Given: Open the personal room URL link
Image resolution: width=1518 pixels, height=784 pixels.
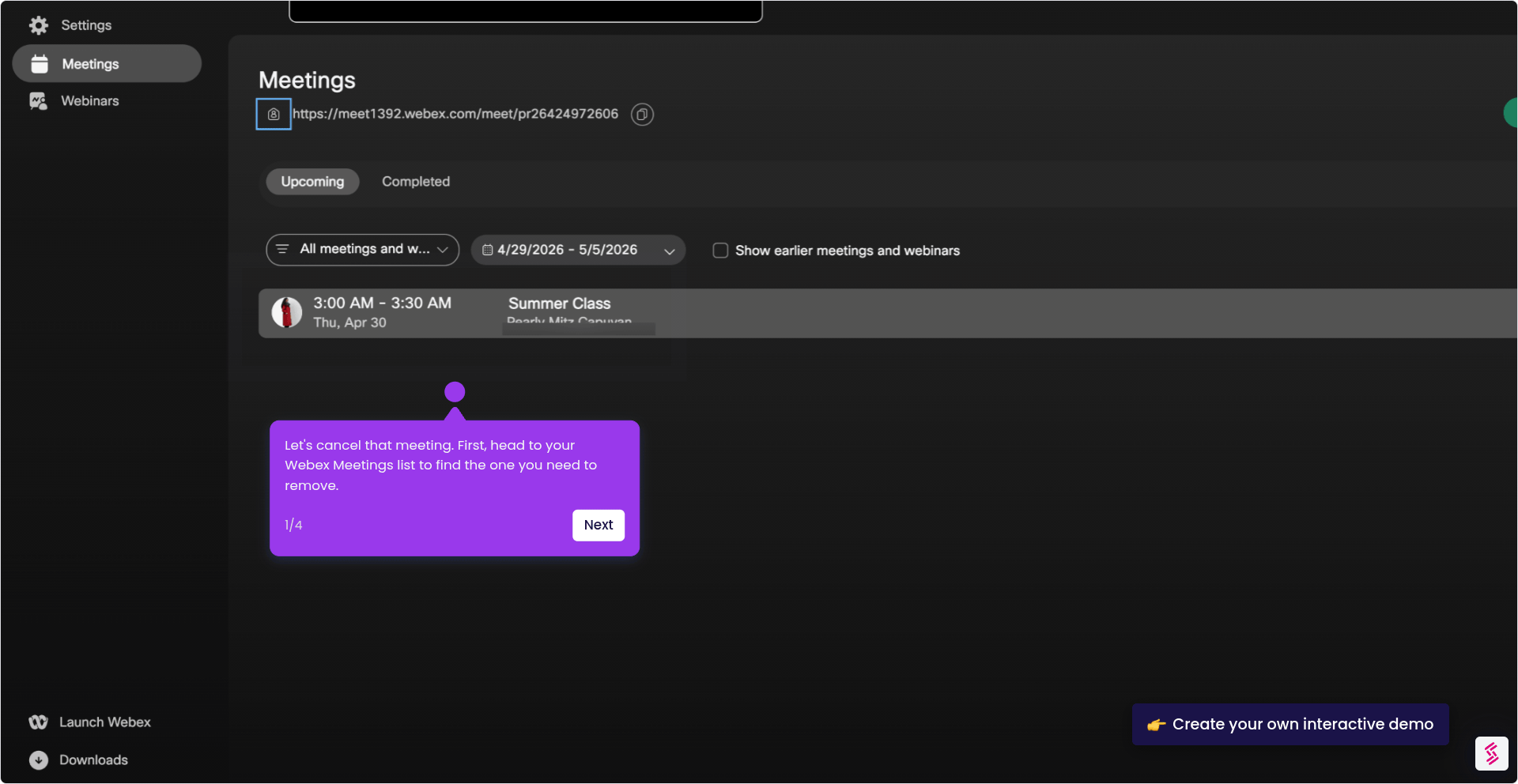Looking at the screenshot, I should click(x=455, y=114).
